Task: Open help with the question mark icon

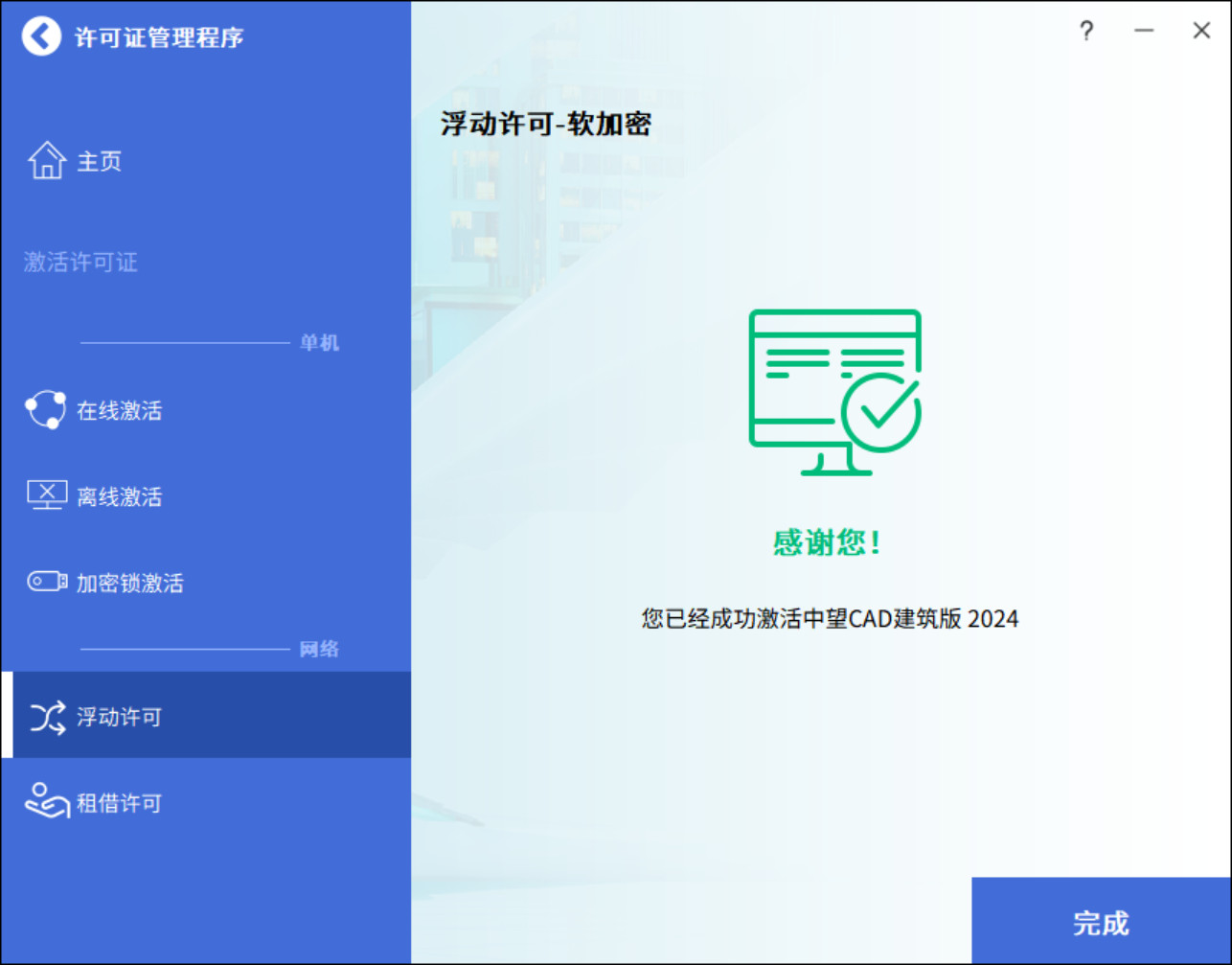Action: (1085, 32)
